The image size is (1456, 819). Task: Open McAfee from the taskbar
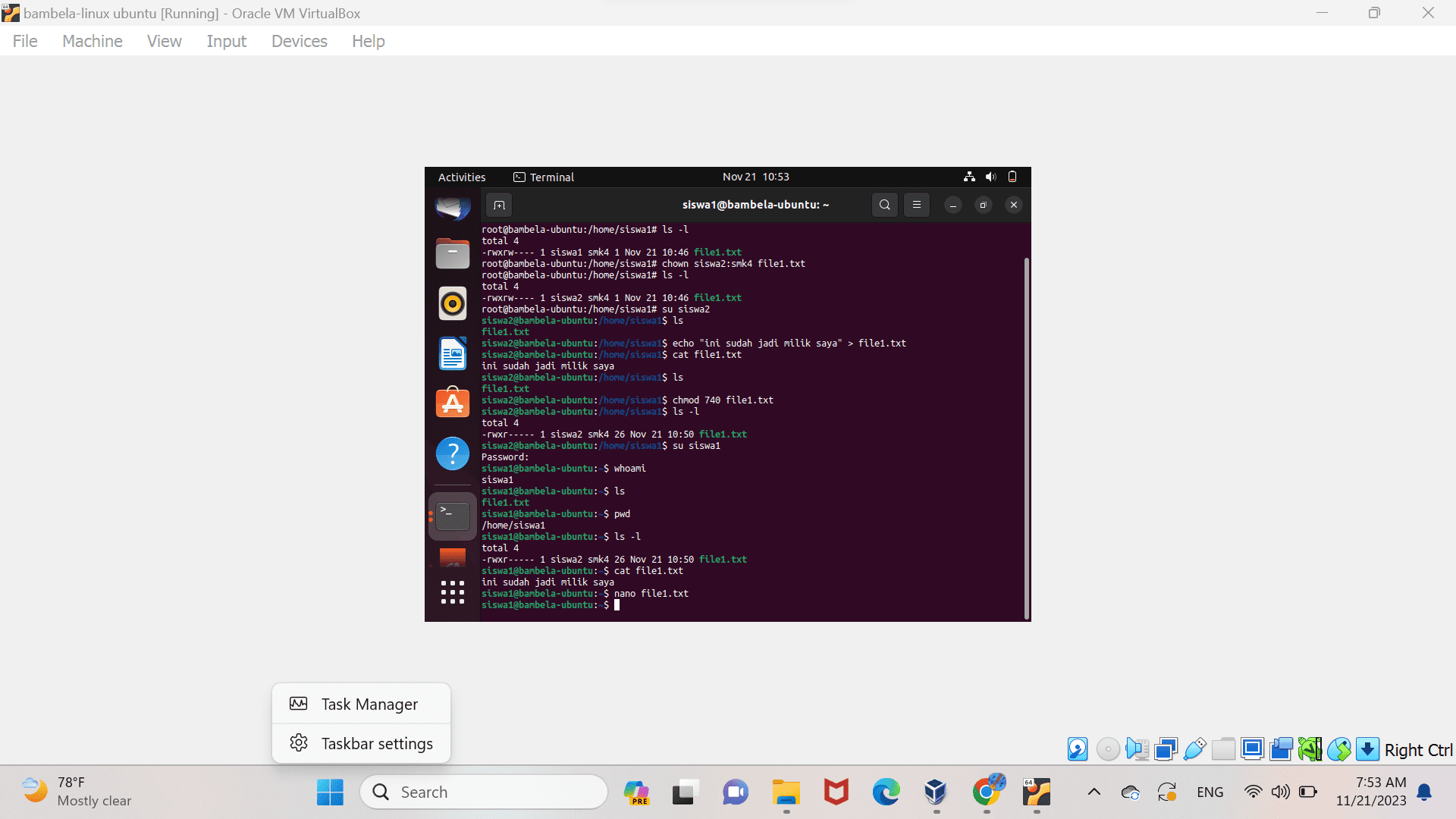point(836,792)
